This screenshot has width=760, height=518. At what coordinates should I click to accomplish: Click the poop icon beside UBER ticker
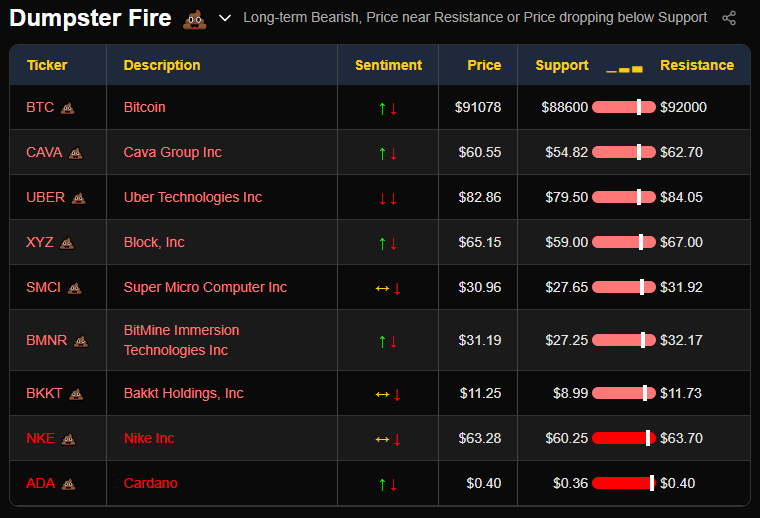[79, 198]
